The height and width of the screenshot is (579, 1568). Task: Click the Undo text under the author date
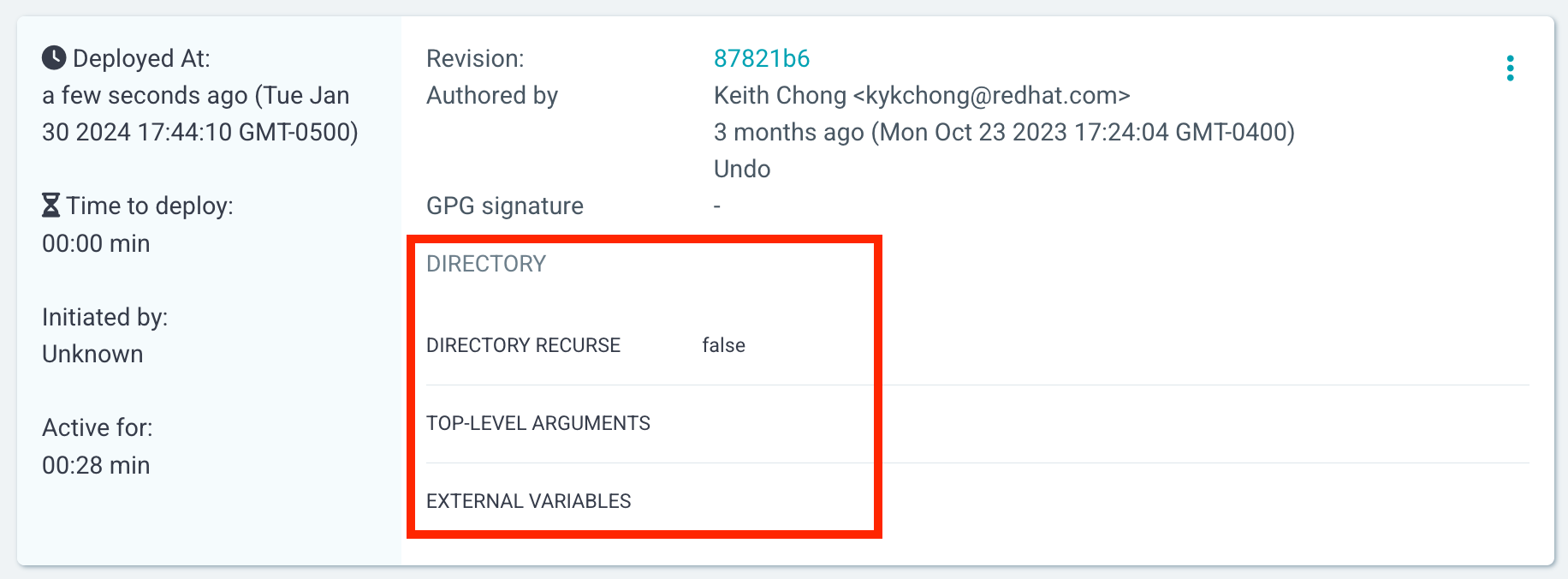[x=741, y=169]
